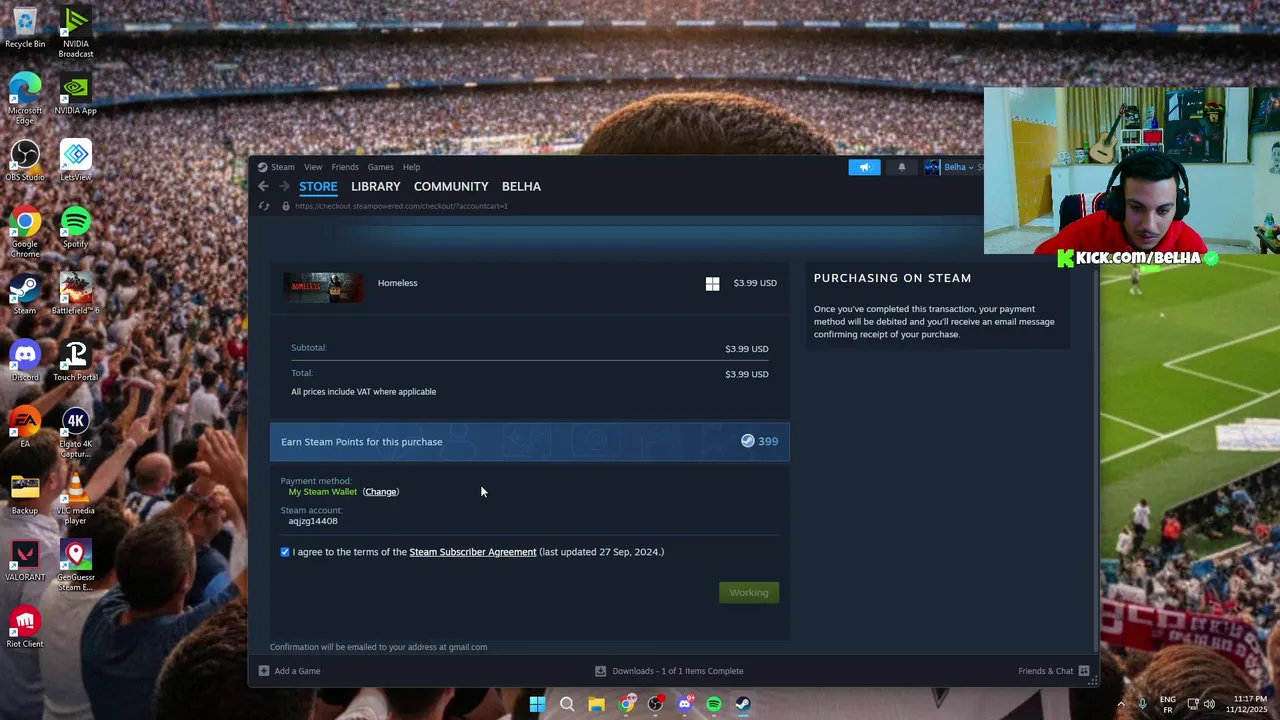1280x720 pixels.
Task: Open EA desktop icon
Action: 25,428
